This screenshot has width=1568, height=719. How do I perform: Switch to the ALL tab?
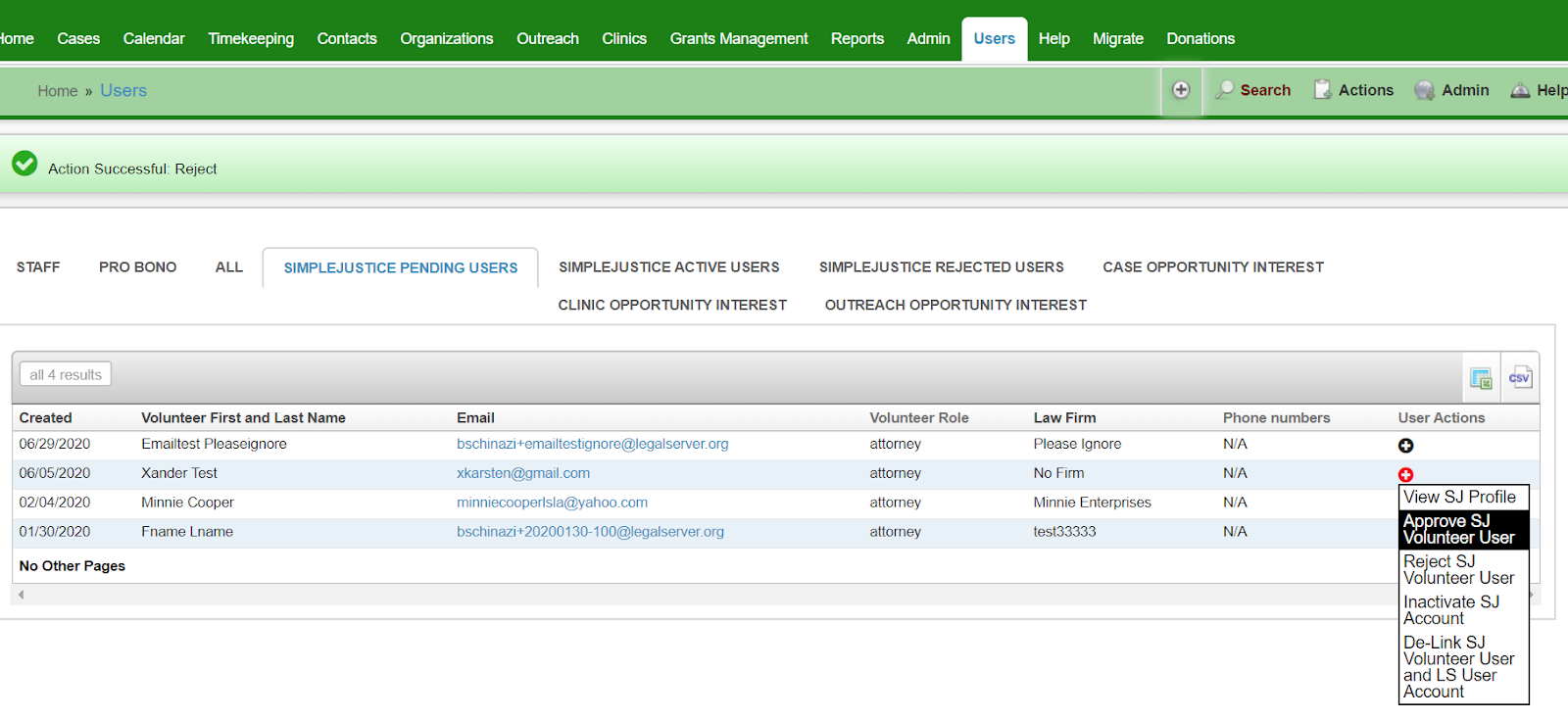(x=229, y=266)
